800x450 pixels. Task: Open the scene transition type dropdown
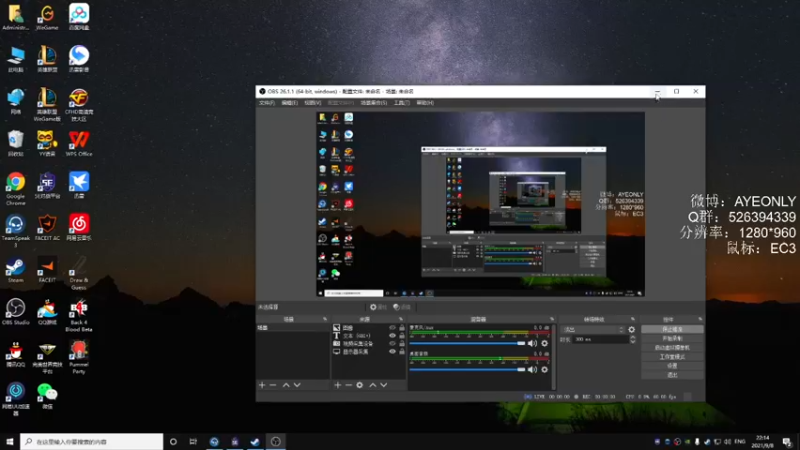click(593, 330)
